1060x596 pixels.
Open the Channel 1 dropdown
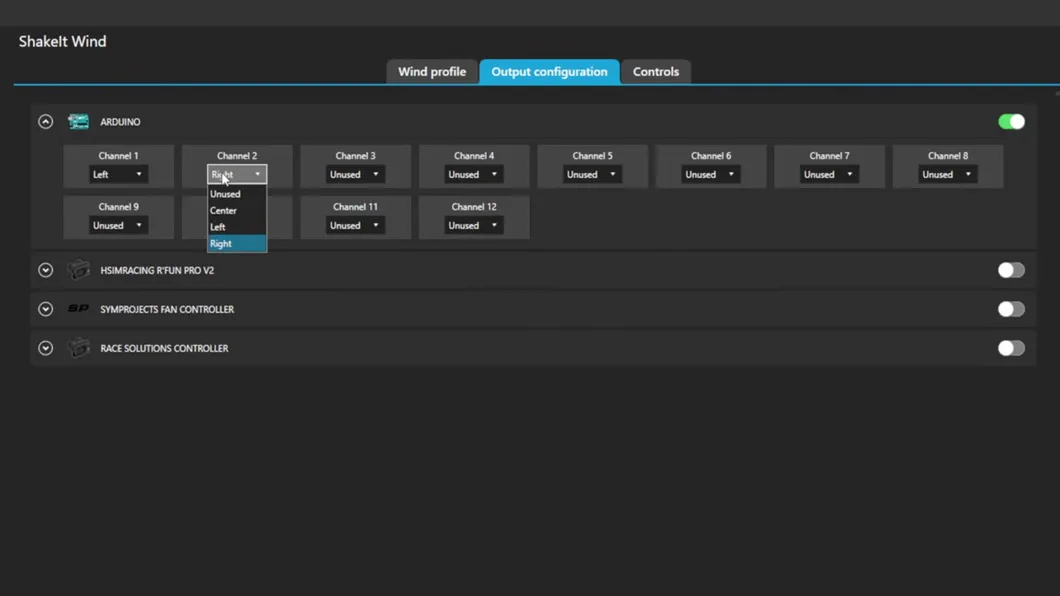pos(118,174)
